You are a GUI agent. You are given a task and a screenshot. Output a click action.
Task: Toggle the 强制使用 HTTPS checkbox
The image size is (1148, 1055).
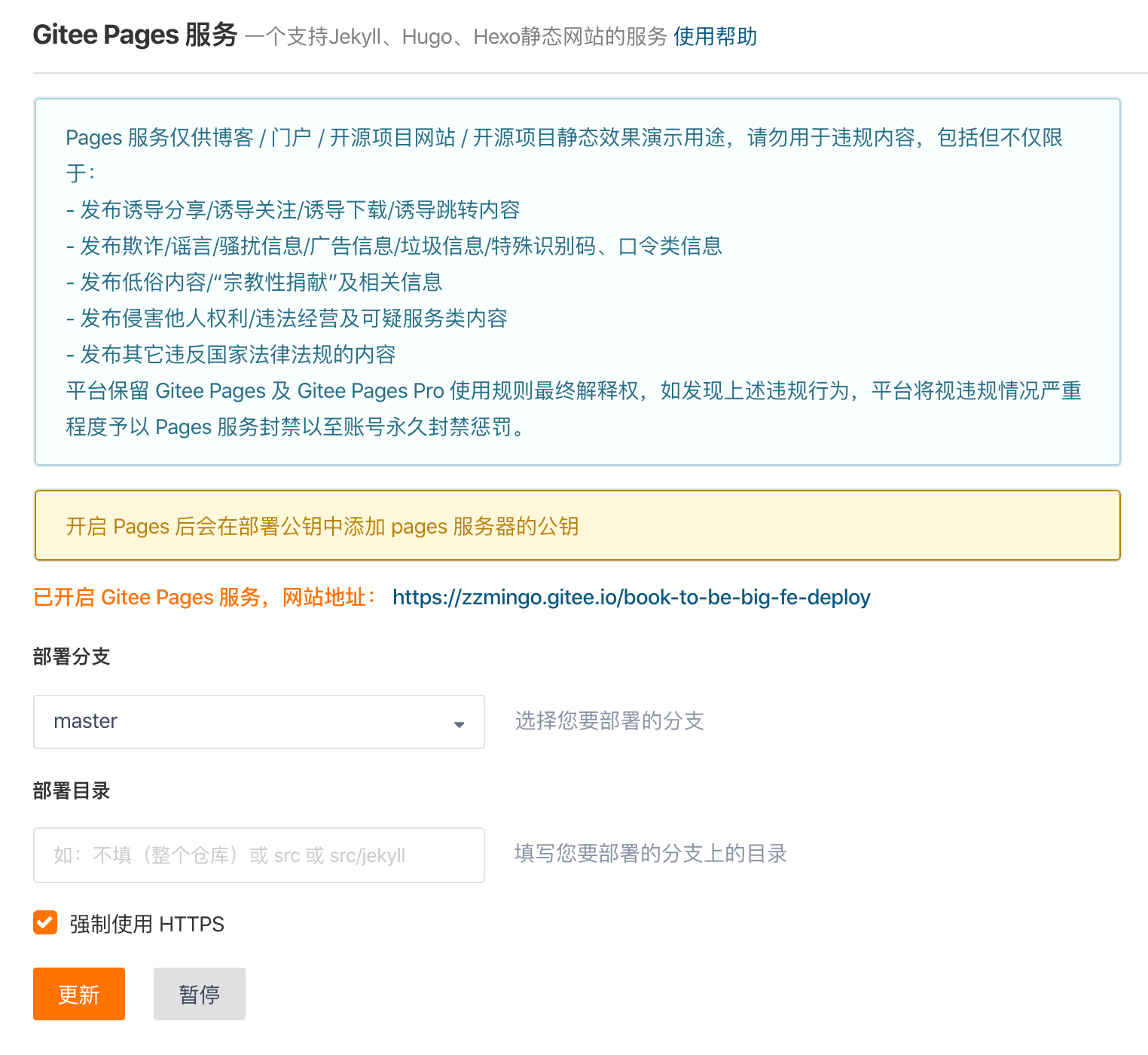coord(45,922)
